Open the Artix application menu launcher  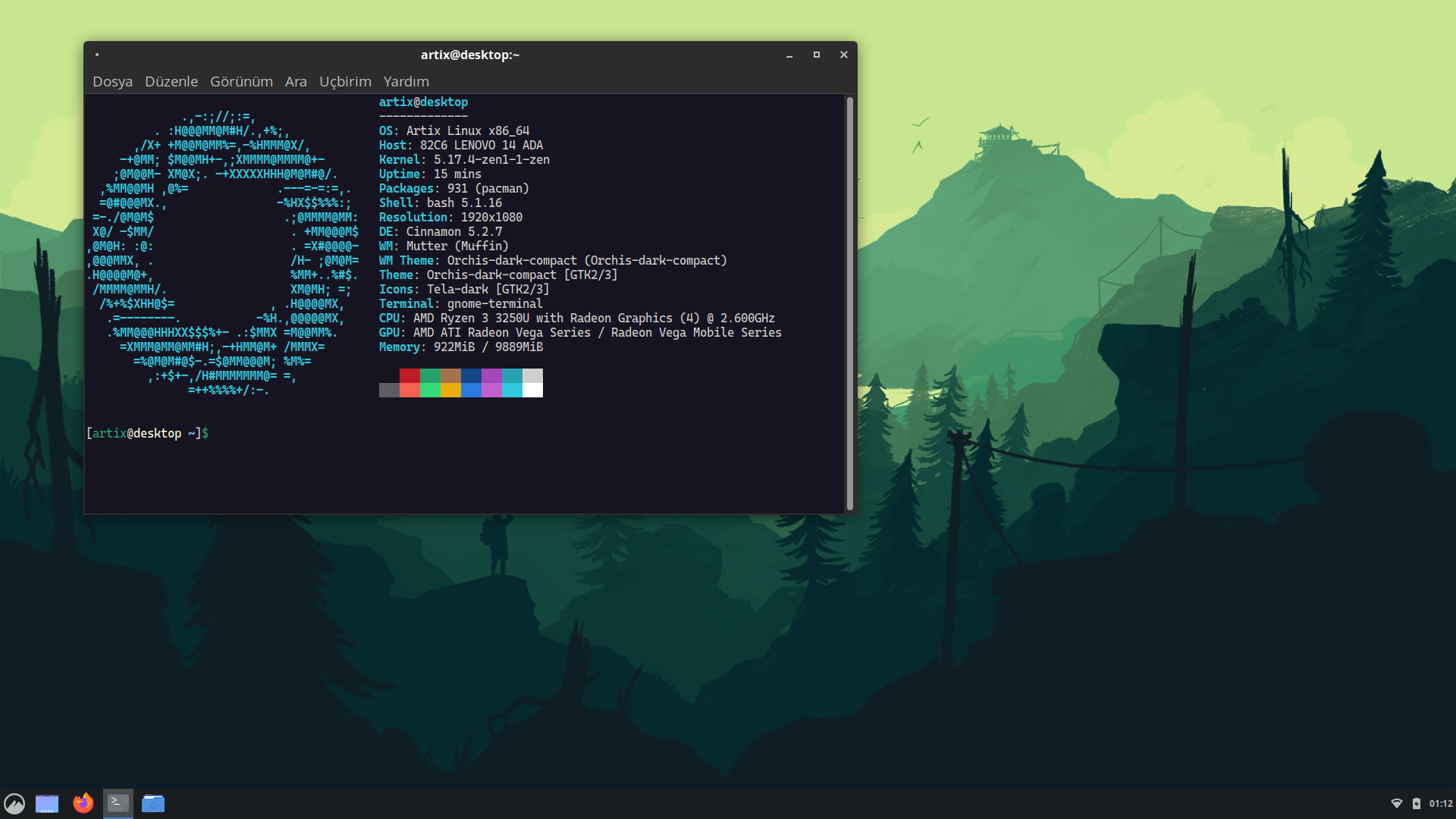click(x=14, y=803)
